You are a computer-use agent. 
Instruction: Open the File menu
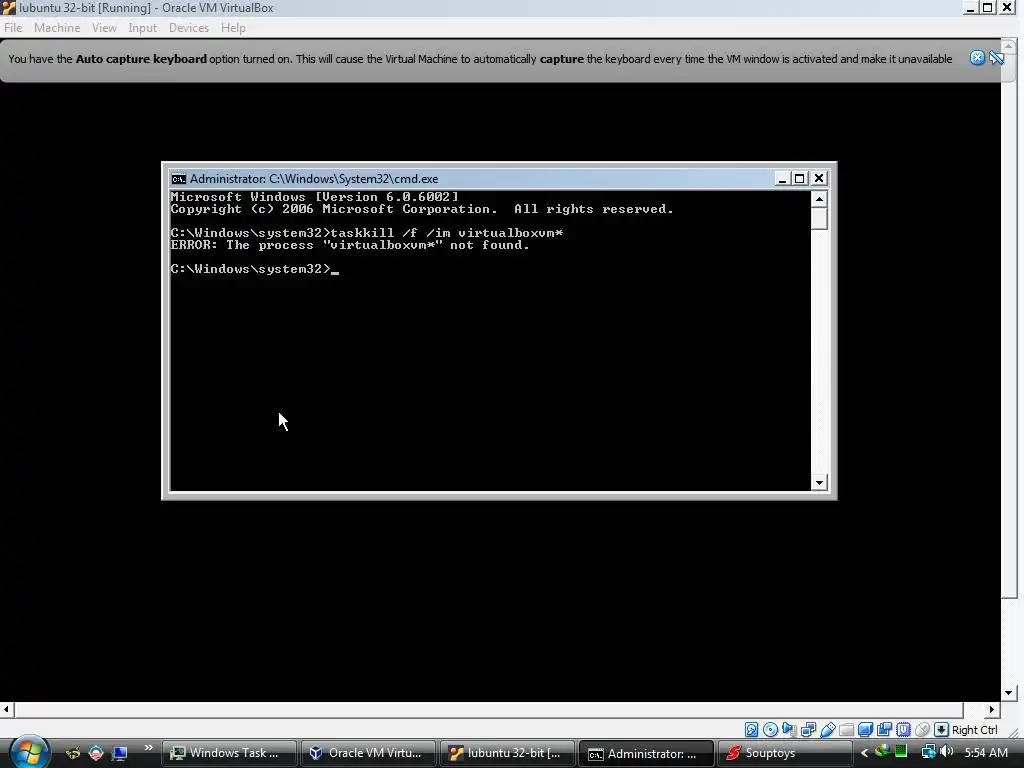click(x=13, y=27)
